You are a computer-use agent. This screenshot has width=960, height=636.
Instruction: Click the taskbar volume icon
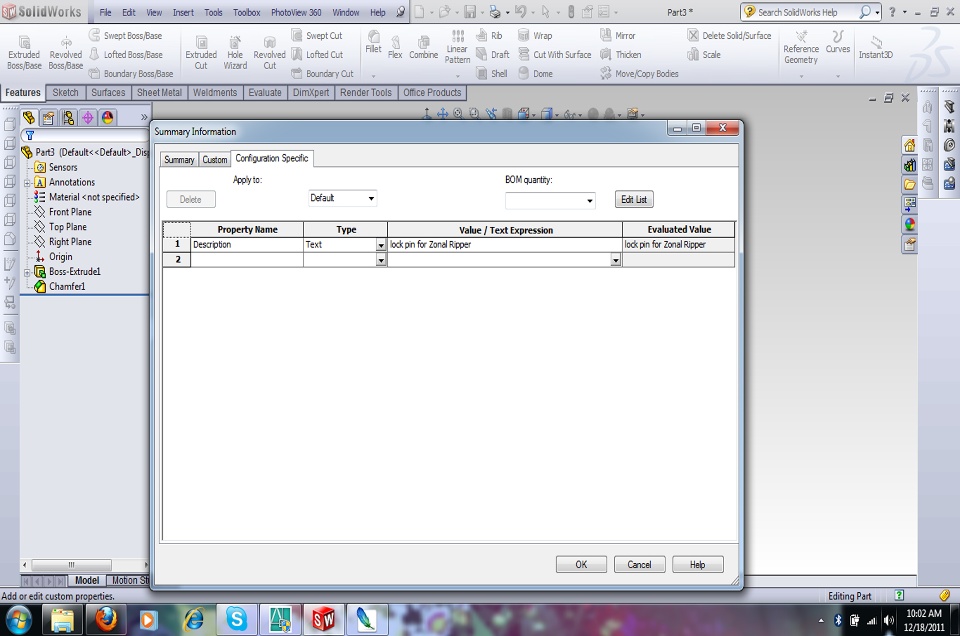pyautogui.click(x=888, y=620)
